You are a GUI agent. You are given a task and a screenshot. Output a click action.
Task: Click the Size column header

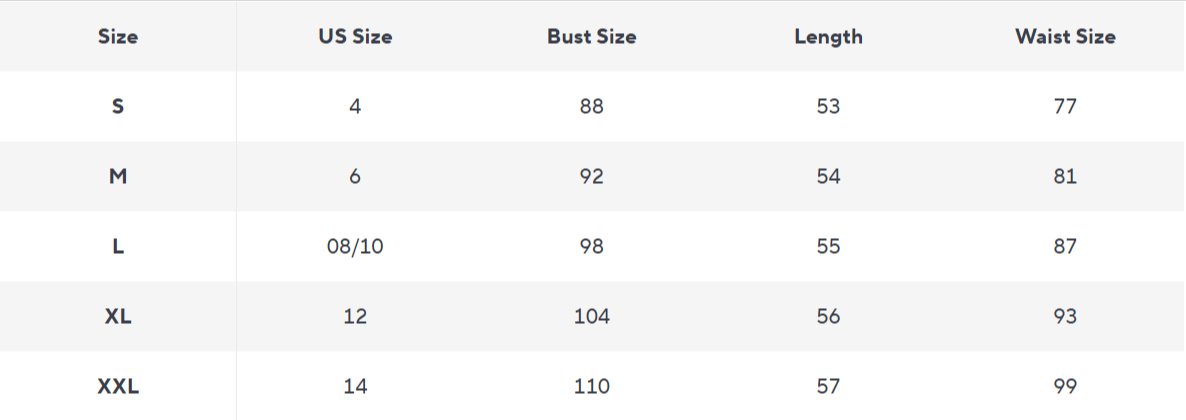point(118,37)
